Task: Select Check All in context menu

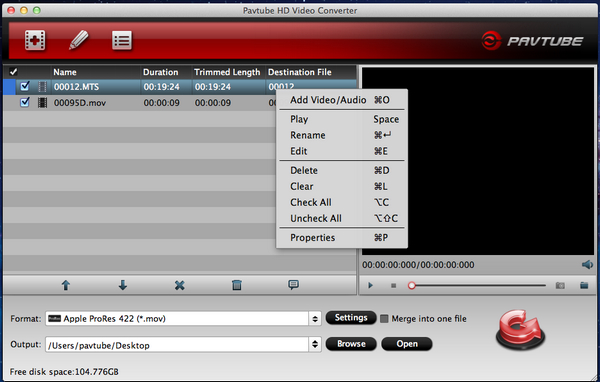Action: coord(342,202)
